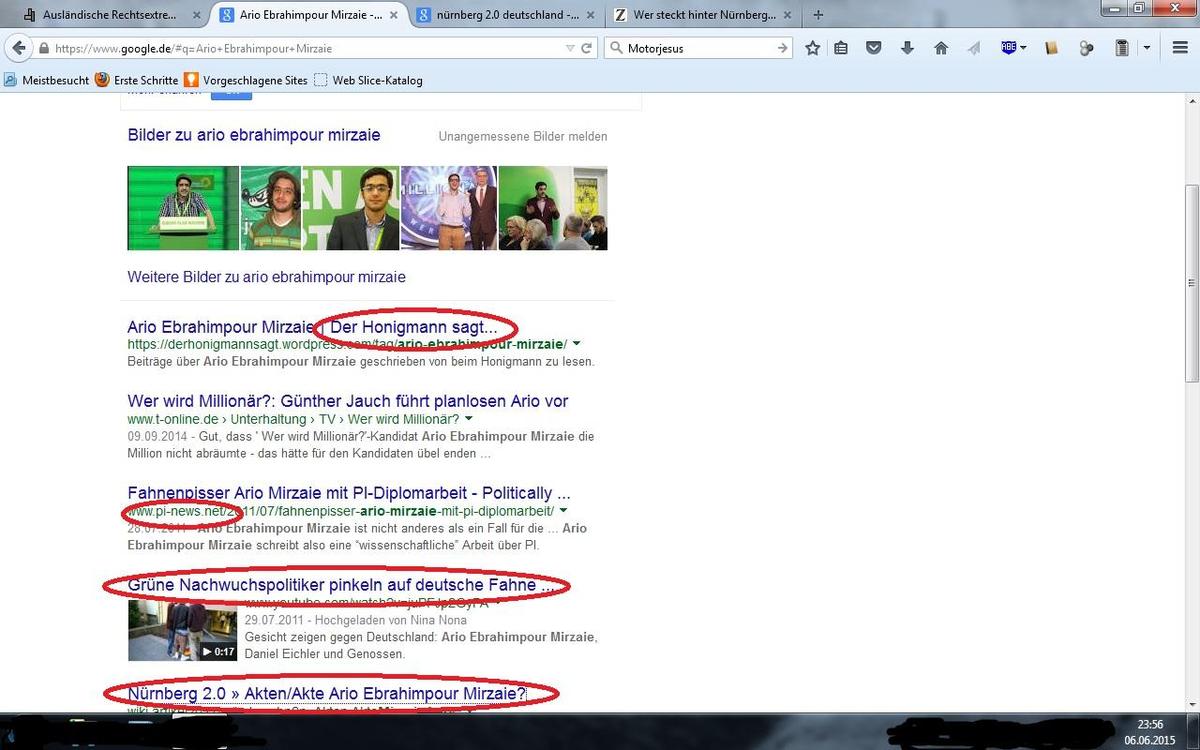The height and width of the screenshot is (750, 1200).
Task: Open a new tab with the plus button
Action: (x=819, y=15)
